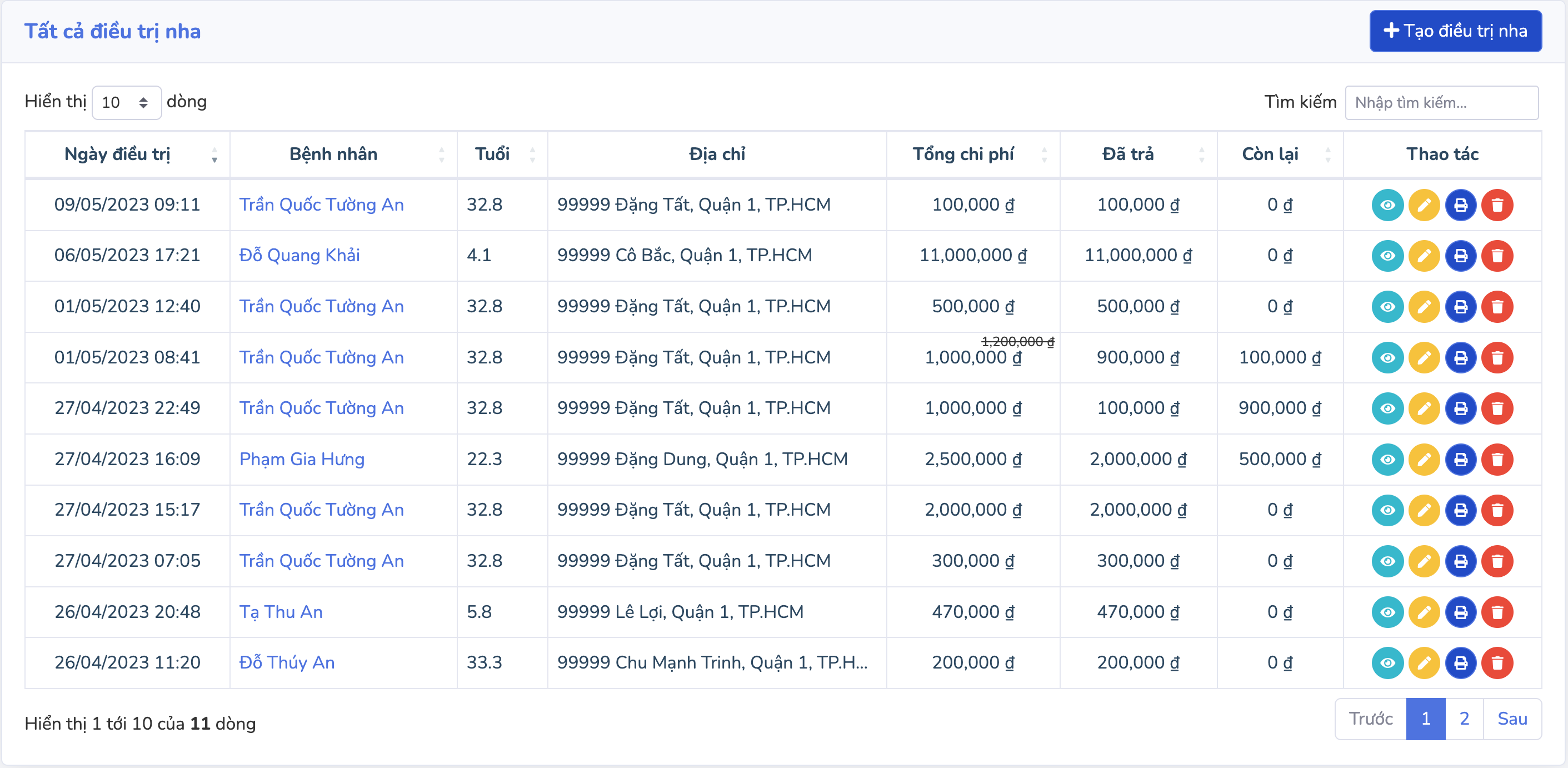This screenshot has width=1568, height=768.
Task: Edit Đỗ Quang Khải's treatment record
Action: [1424, 256]
